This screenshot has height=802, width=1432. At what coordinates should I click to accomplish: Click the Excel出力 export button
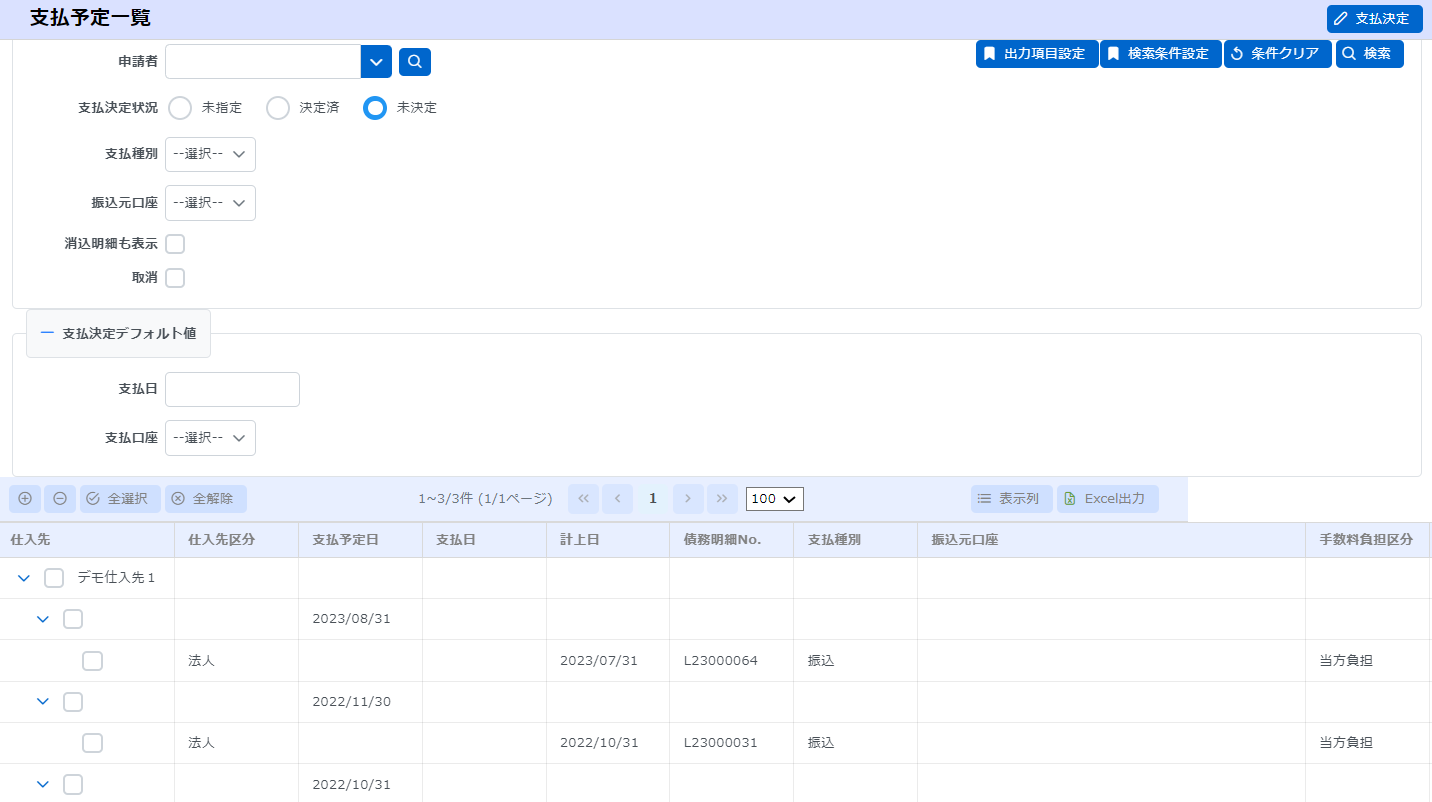pyautogui.click(x=1107, y=499)
